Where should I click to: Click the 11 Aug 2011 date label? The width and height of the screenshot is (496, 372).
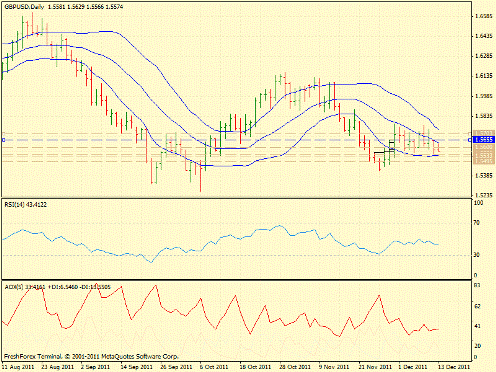pos(18,367)
